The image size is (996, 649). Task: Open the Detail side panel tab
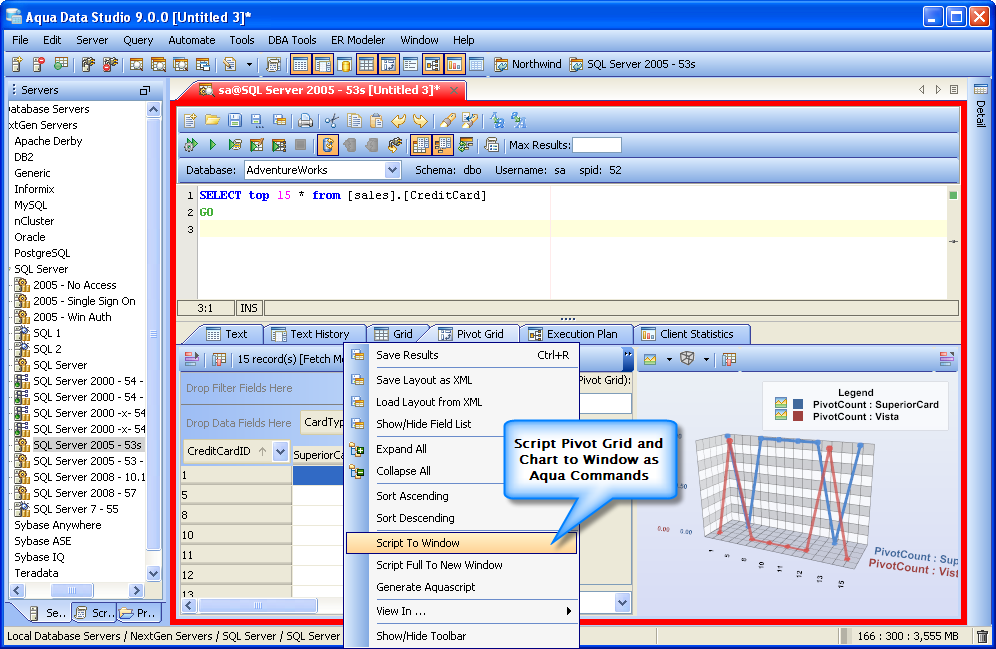pos(981,106)
